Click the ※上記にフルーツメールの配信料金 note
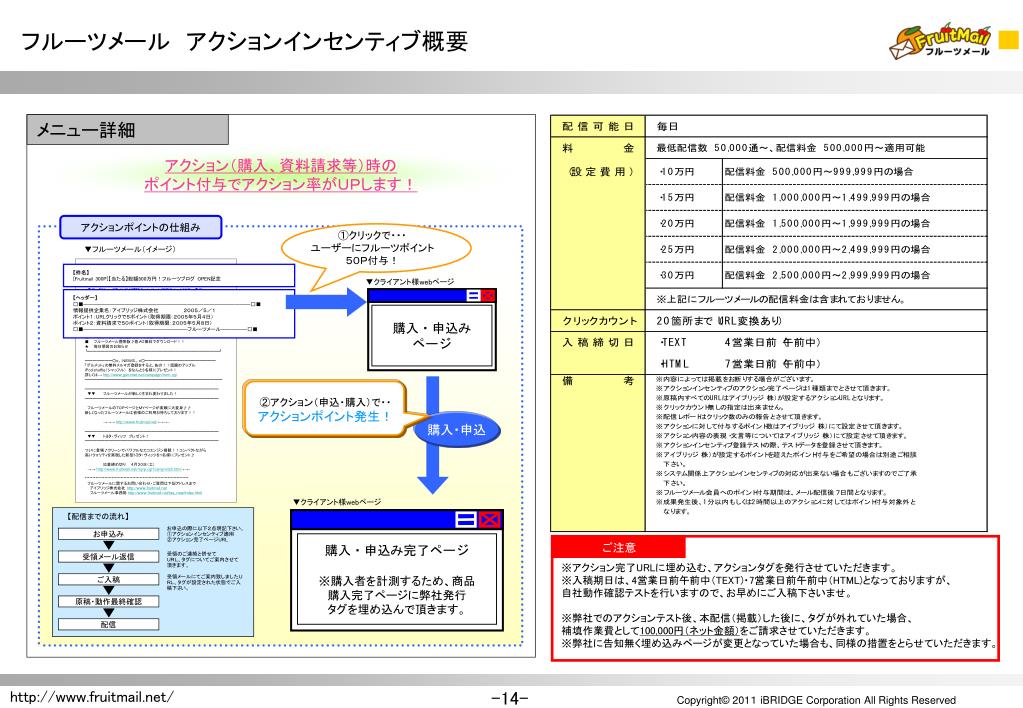The height and width of the screenshot is (708, 1023). (x=782, y=299)
